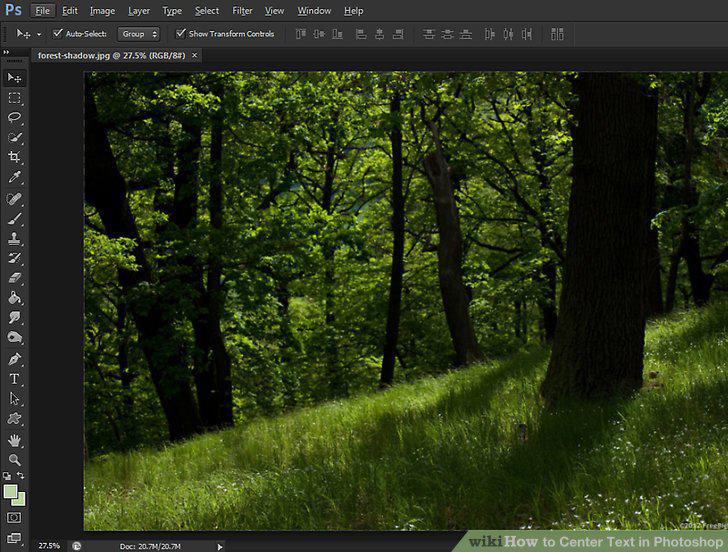
Task: Expand the Move tool preset picker arrow
Action: point(39,34)
